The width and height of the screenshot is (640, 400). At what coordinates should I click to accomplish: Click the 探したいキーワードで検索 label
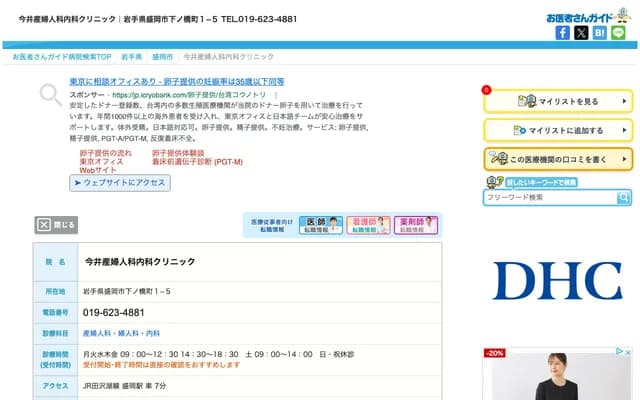(x=541, y=182)
